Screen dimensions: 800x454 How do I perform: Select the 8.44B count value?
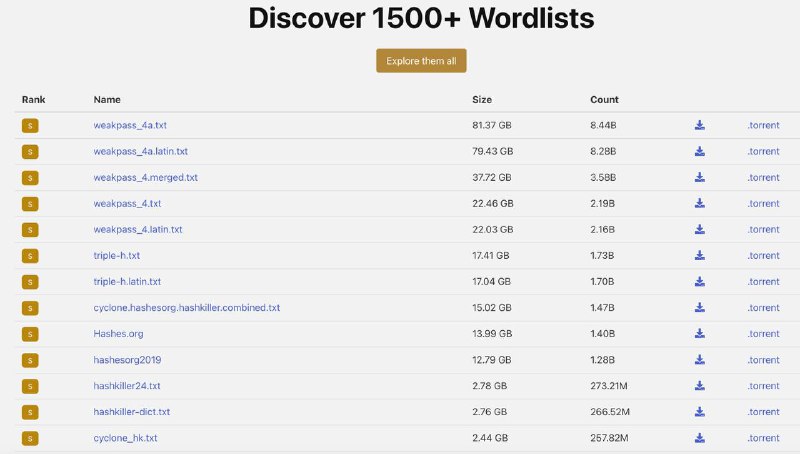pyautogui.click(x=603, y=125)
